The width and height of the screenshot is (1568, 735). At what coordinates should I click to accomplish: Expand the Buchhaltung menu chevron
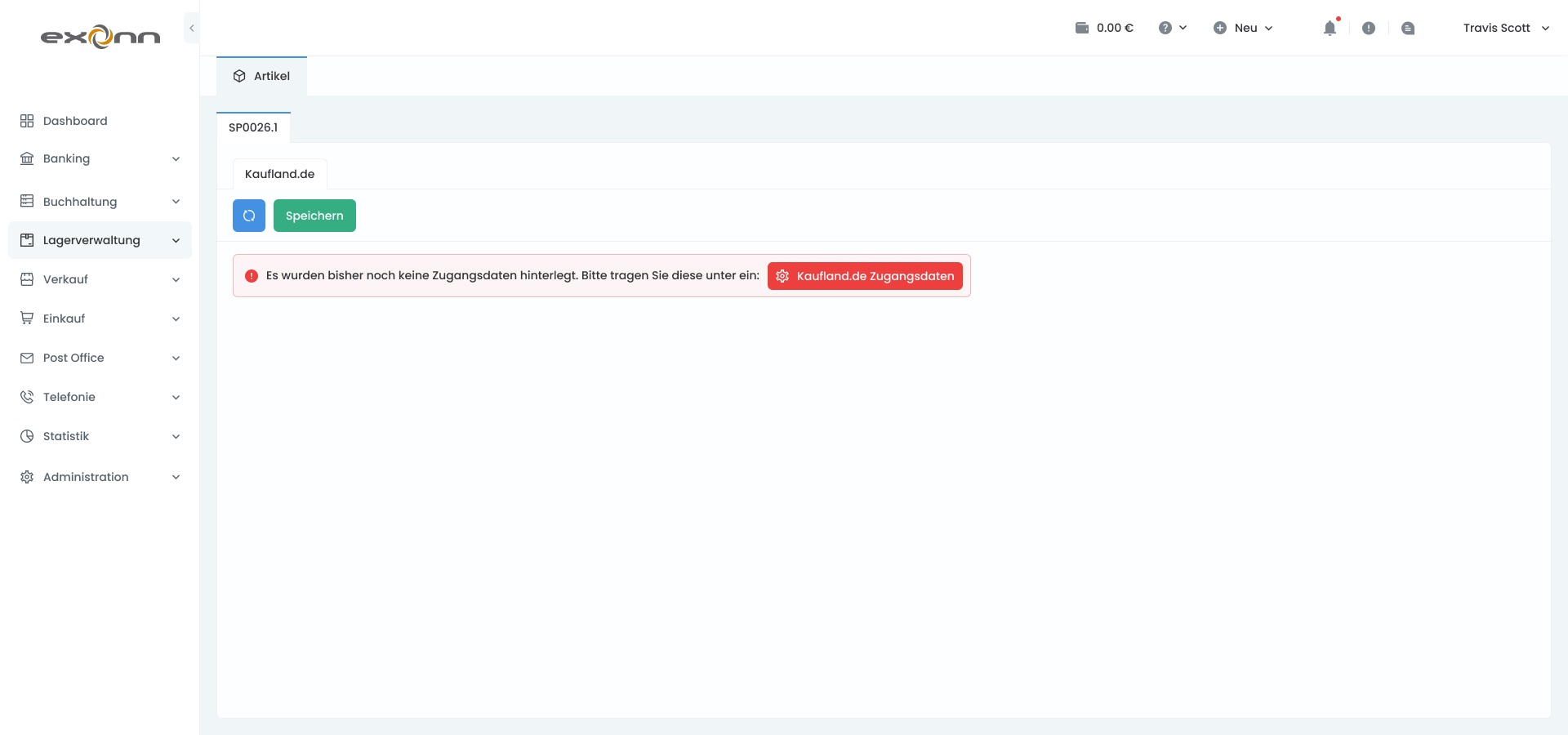(x=176, y=201)
